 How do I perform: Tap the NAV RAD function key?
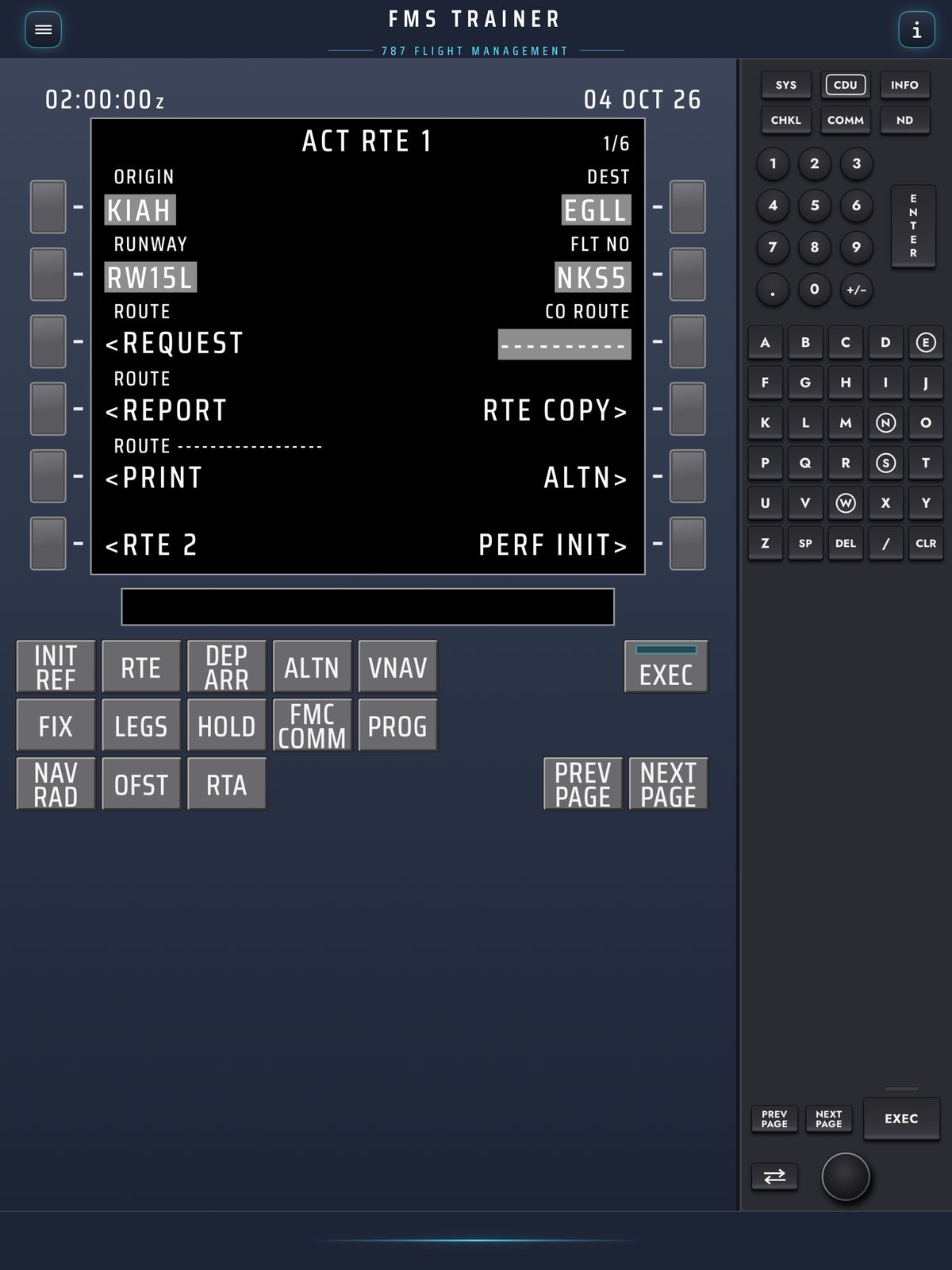point(56,784)
